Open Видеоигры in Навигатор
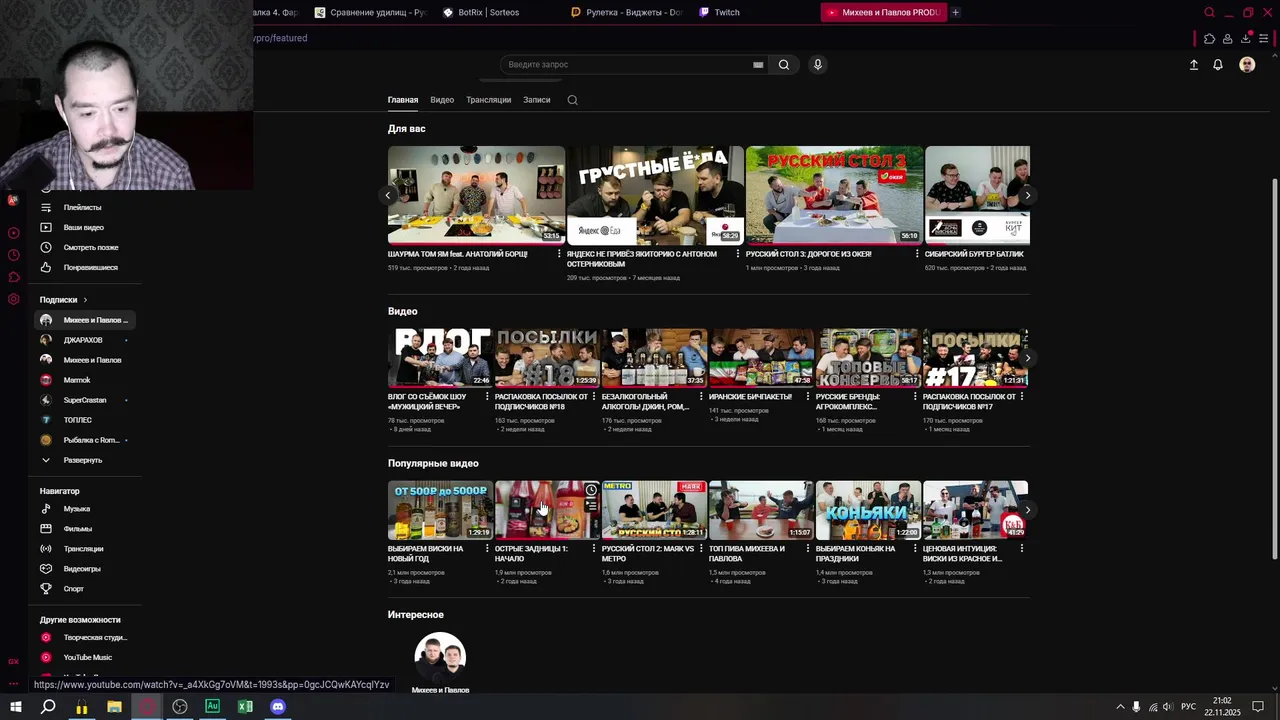This screenshot has width=1280, height=720. coord(82,569)
